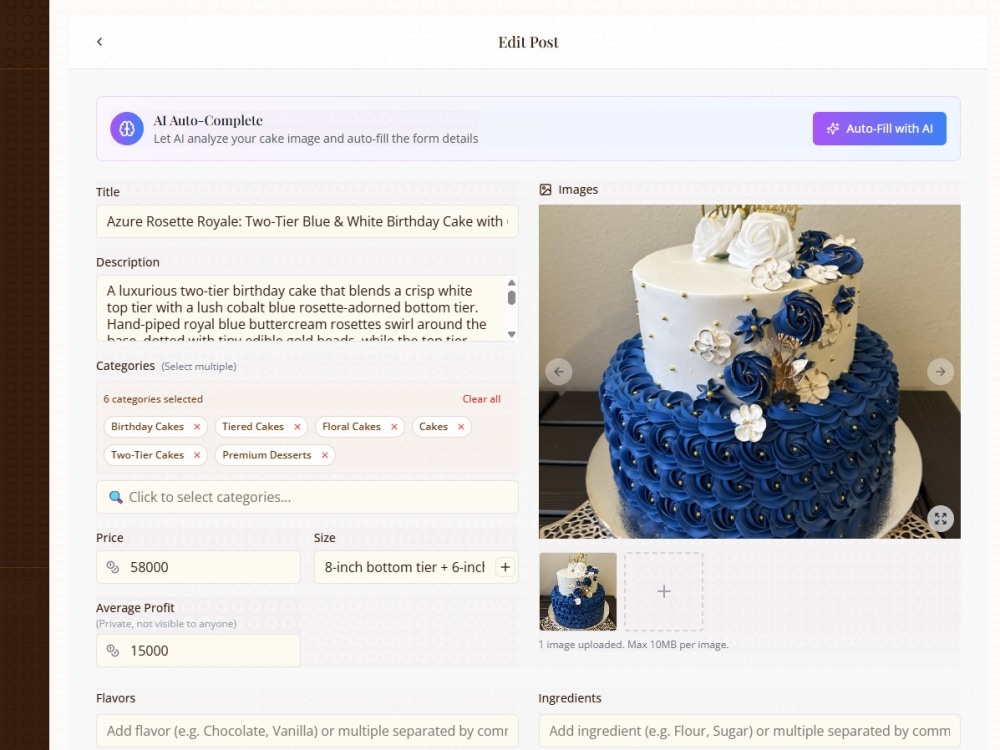The height and width of the screenshot is (750, 1000).
Task: Click the Images section picture icon
Action: coord(545,189)
